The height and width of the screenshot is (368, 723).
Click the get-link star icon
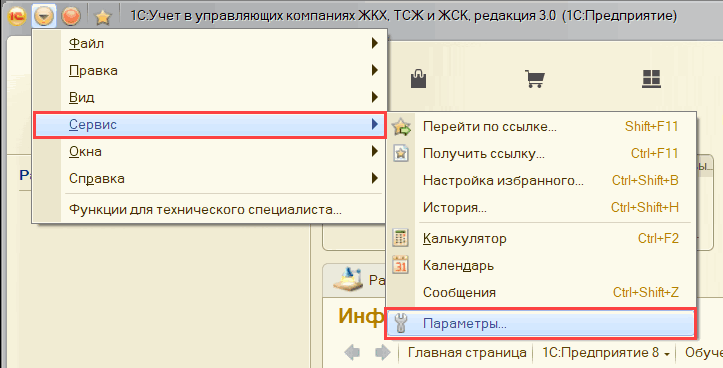pyautogui.click(x=401, y=153)
